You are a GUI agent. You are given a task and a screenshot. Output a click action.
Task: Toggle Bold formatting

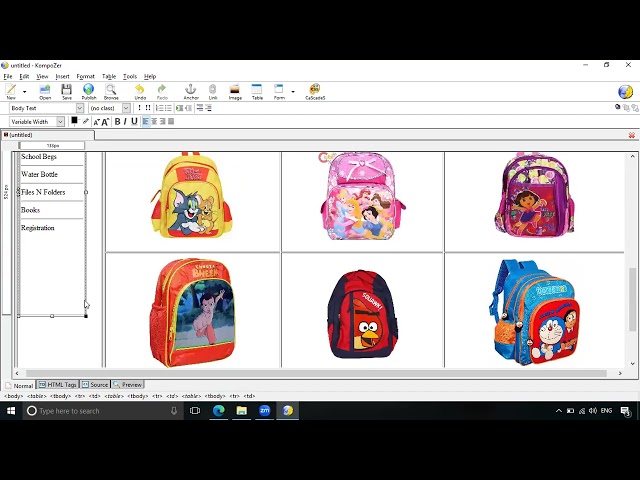coord(118,122)
